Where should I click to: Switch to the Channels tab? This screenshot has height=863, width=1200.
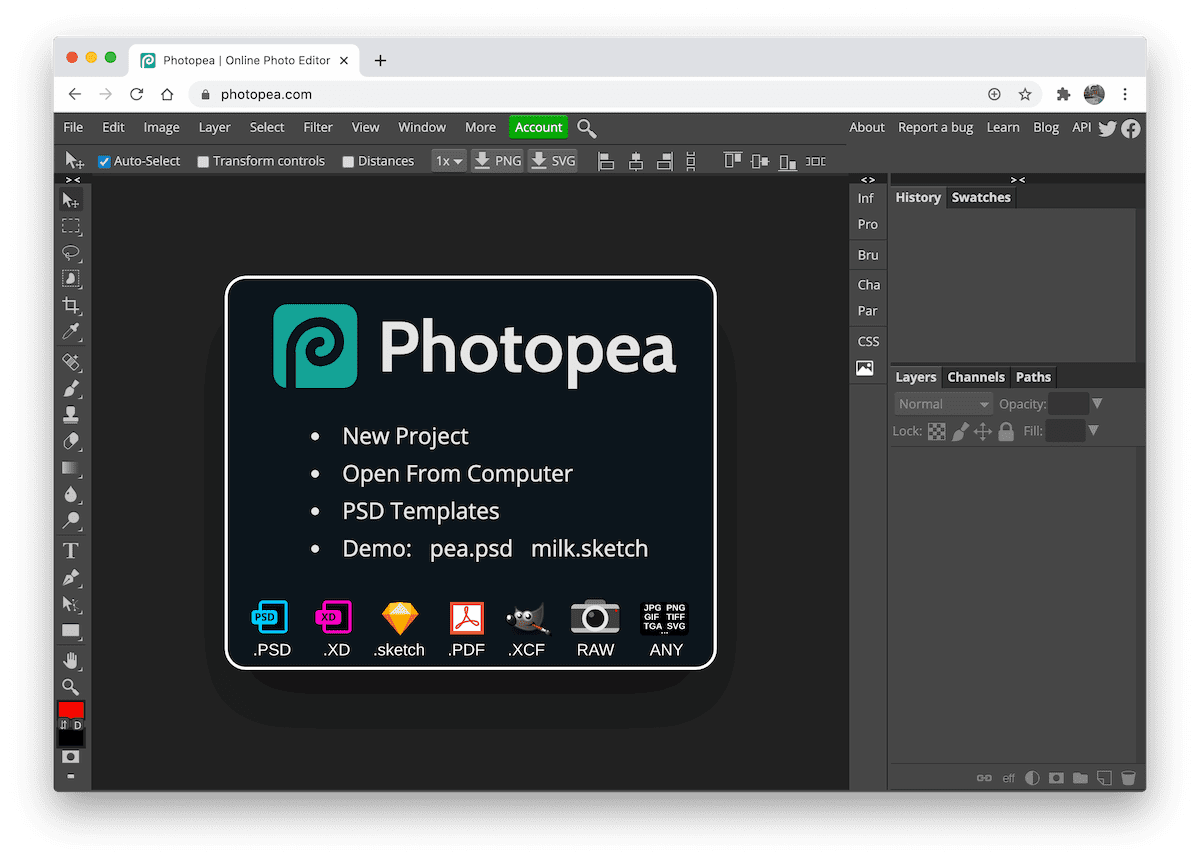click(975, 377)
